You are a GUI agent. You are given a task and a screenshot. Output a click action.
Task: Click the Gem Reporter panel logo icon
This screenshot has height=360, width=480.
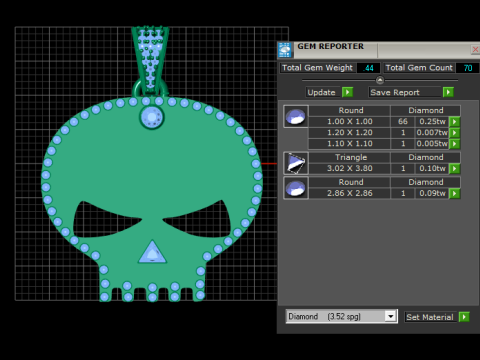tap(285, 50)
